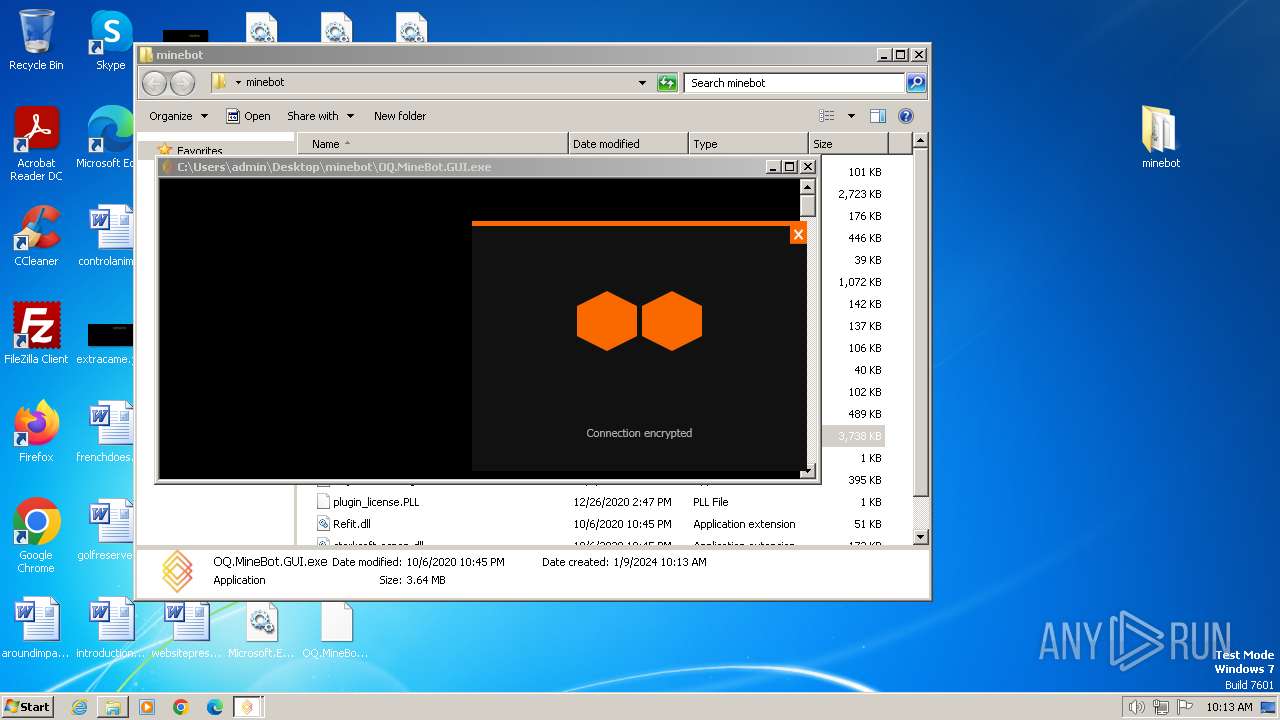Open minebot folder on desktop
Image resolution: width=1280 pixels, height=720 pixels.
tap(1160, 138)
